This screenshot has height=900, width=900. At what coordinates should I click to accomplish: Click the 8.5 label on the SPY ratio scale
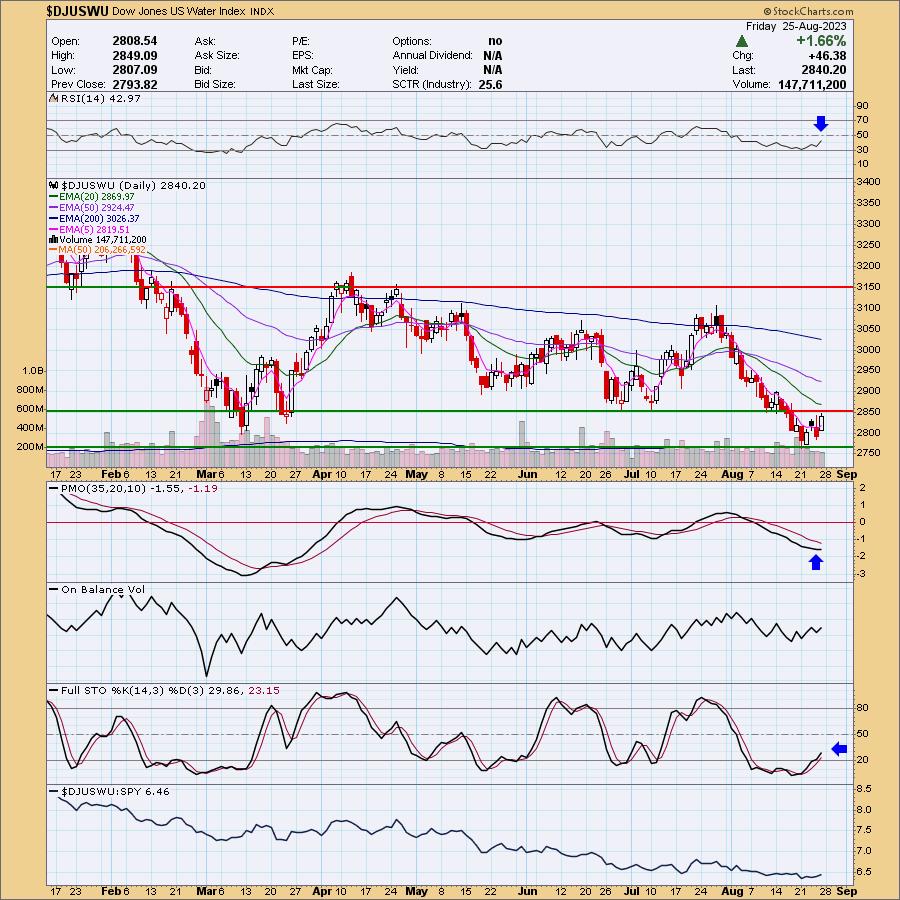[864, 789]
